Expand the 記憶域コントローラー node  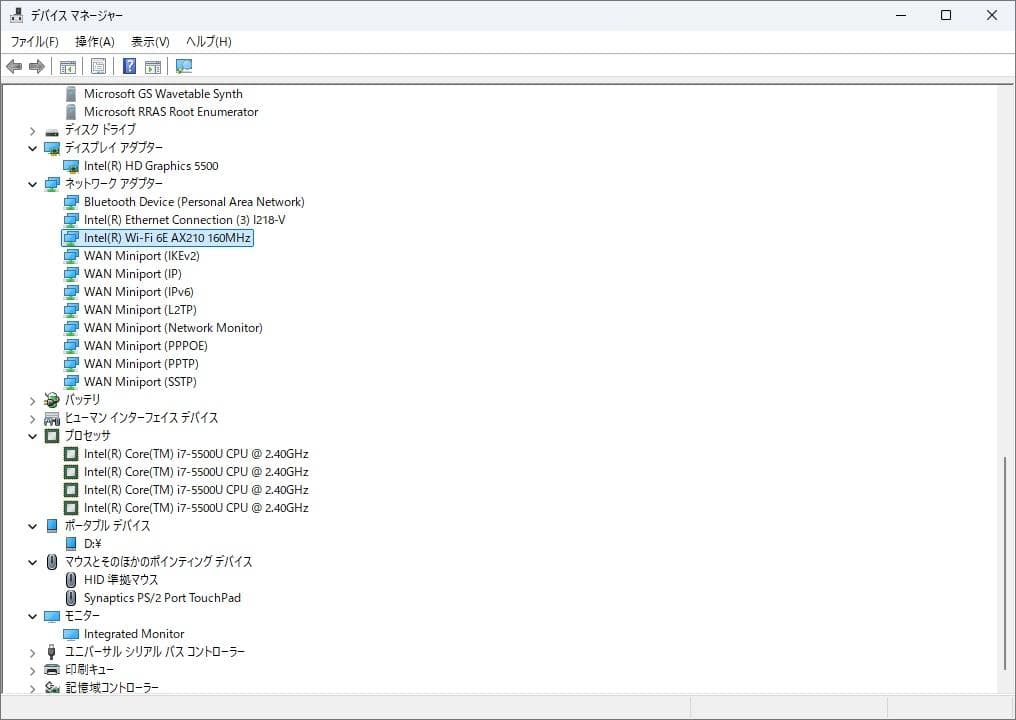point(32,688)
